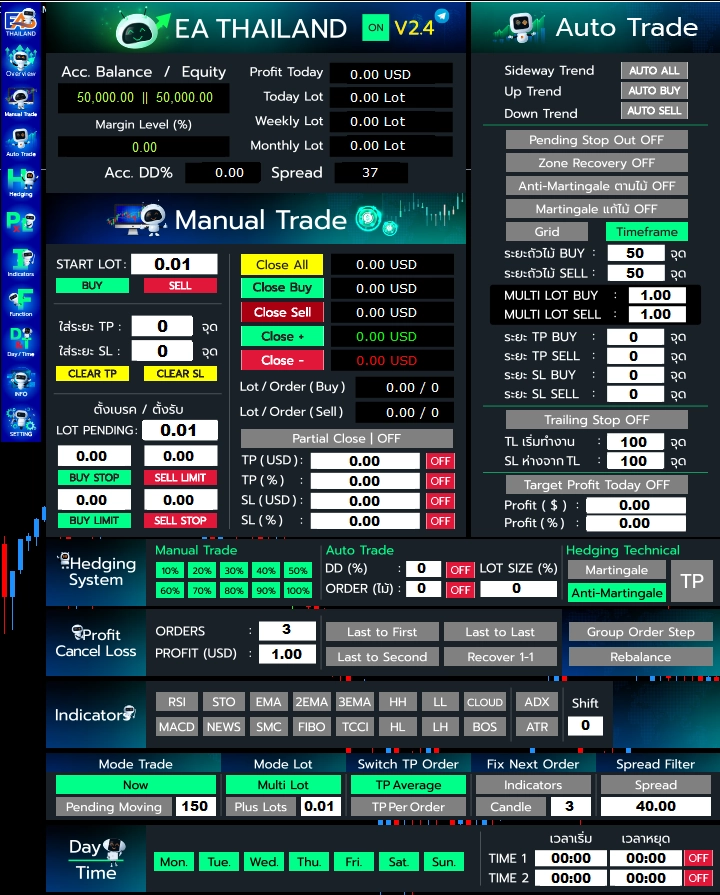720x895 pixels.
Task: Switch to the Grid tab
Action: coord(546,231)
